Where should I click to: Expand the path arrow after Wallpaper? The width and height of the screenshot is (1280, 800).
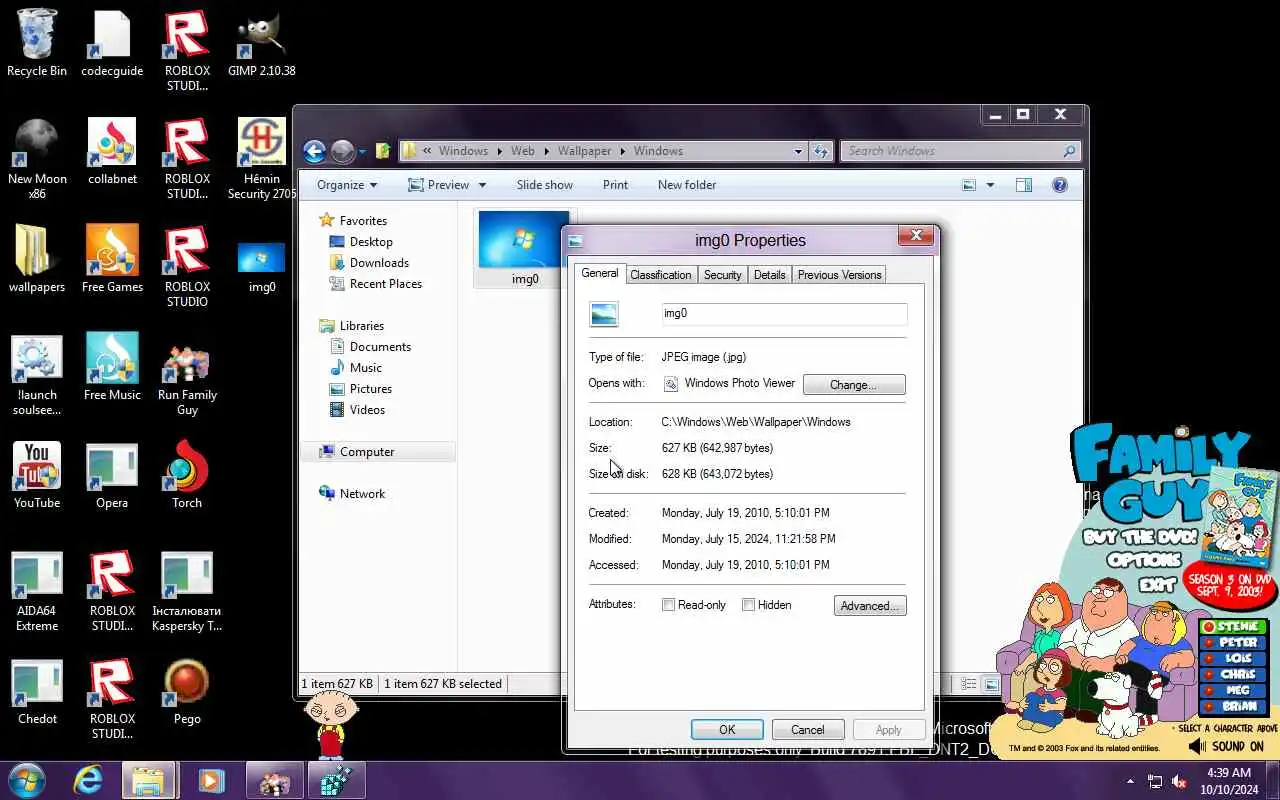click(621, 151)
